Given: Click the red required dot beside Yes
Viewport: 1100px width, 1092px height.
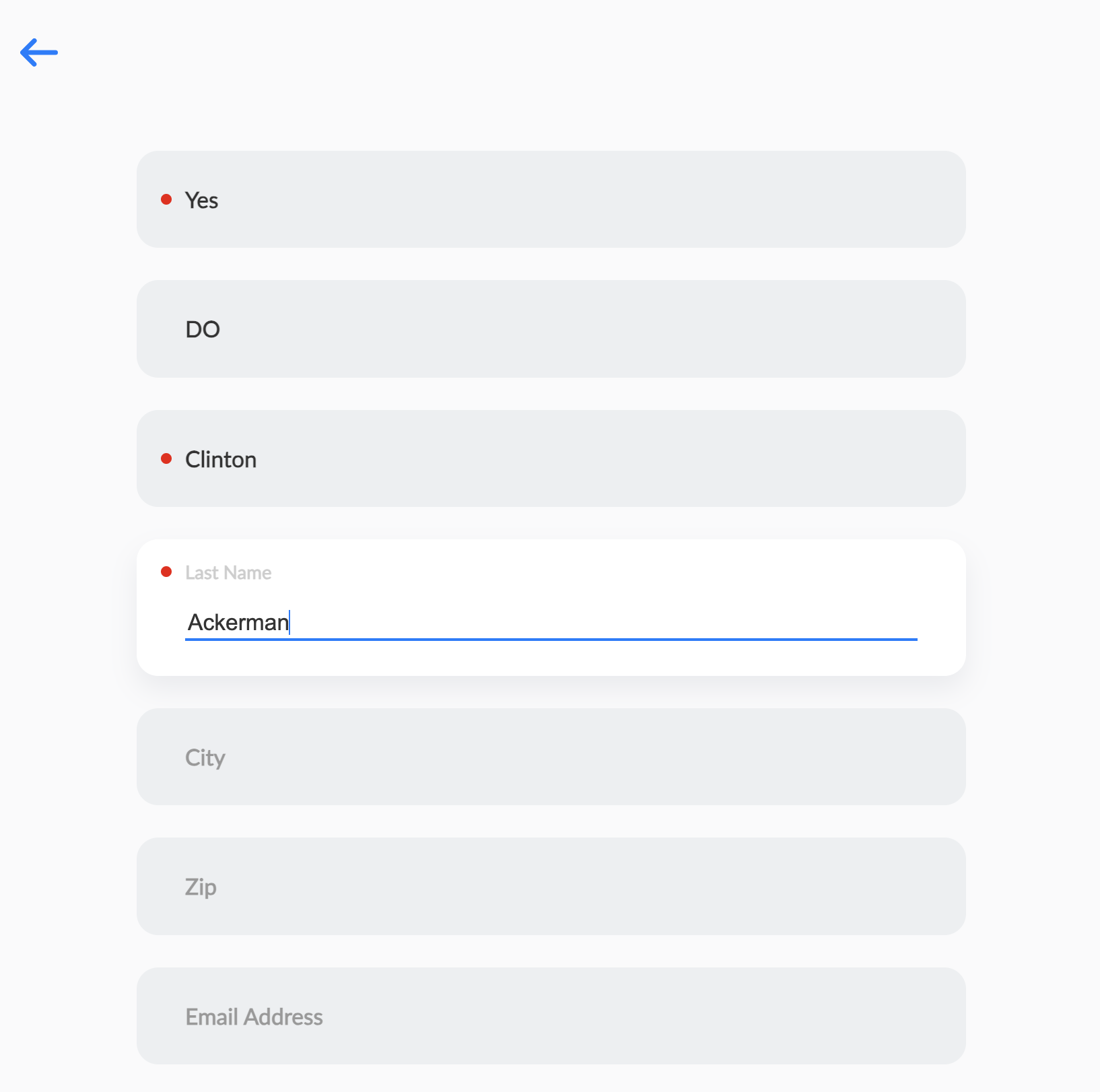Looking at the screenshot, I should 166,199.
